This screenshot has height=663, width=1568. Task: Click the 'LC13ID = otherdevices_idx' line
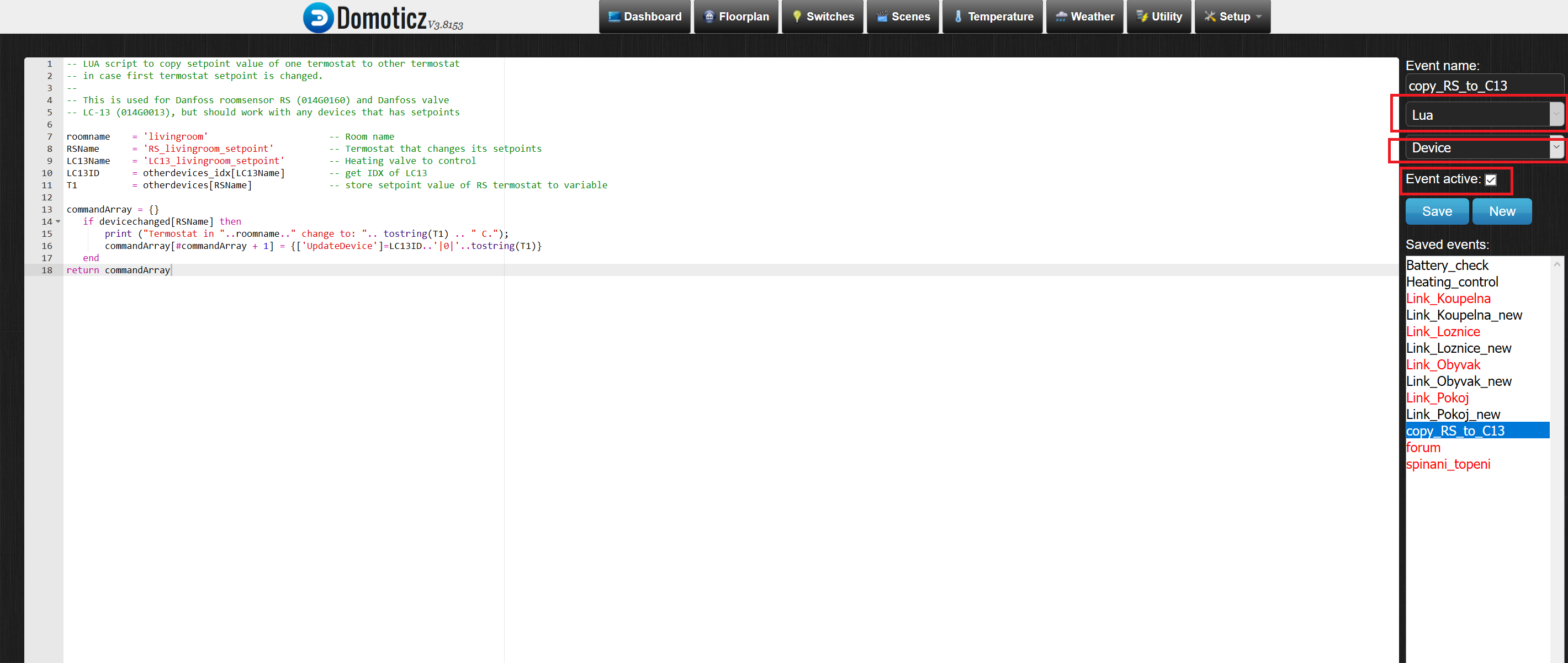(x=176, y=173)
